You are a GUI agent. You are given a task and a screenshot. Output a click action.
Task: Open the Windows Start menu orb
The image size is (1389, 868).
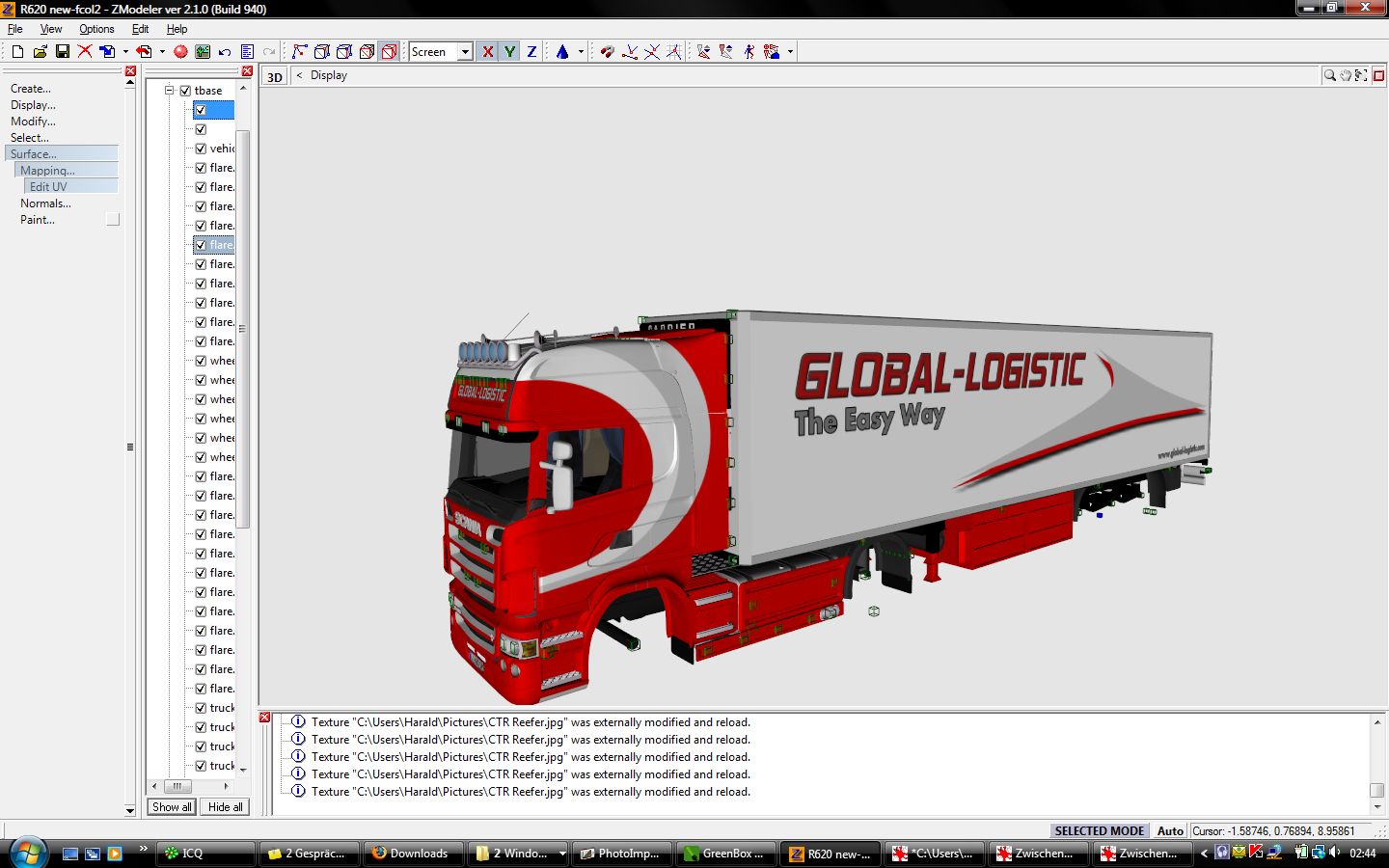pos(26,853)
